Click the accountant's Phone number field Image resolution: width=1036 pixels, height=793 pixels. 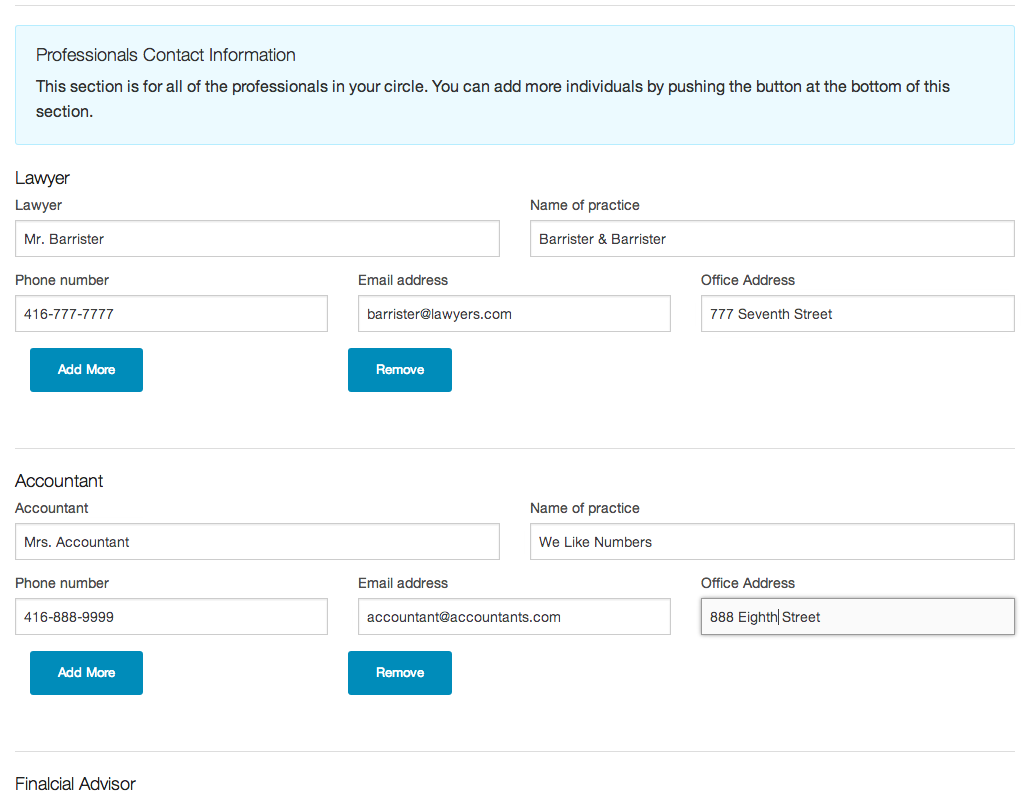170,616
